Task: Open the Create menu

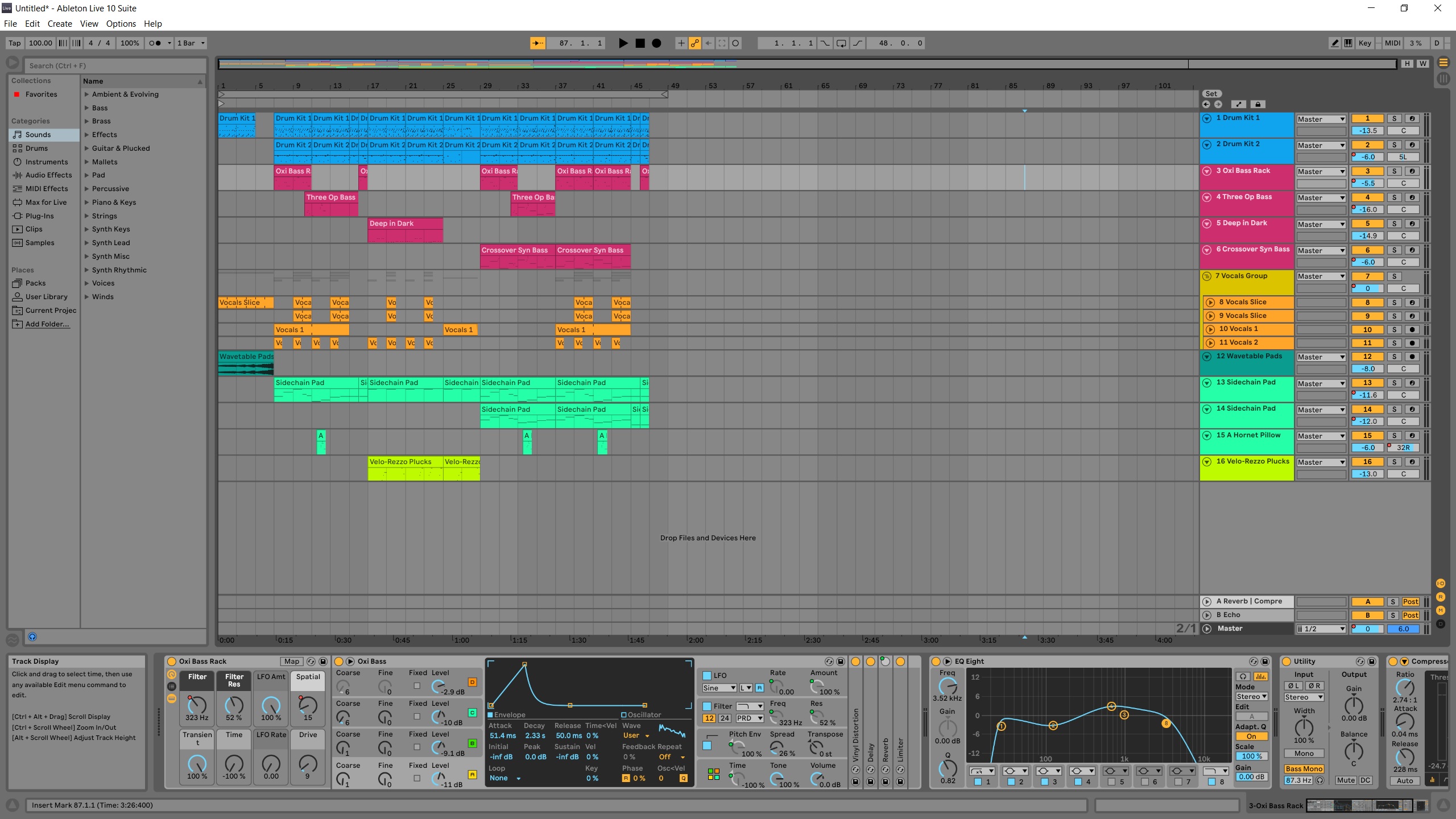Action: tap(60, 24)
